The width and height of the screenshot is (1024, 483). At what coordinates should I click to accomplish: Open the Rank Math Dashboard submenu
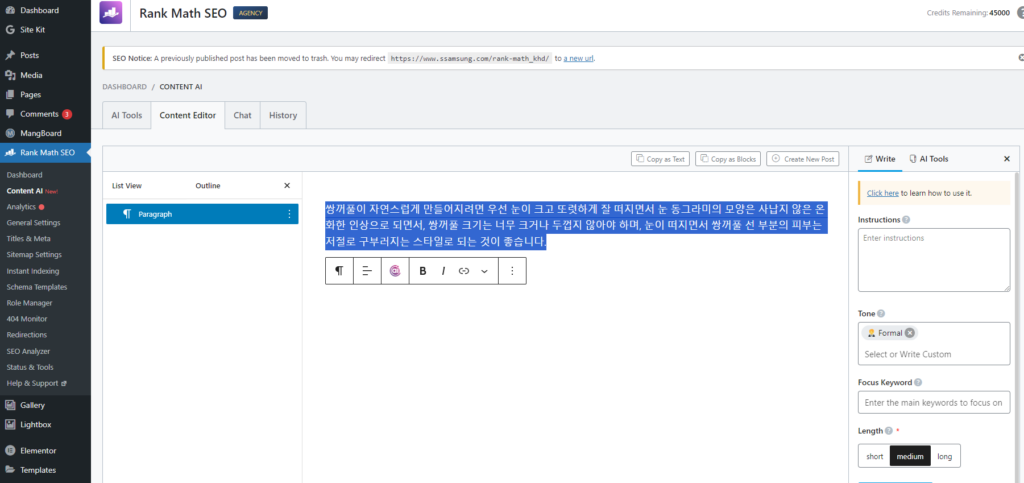pyautogui.click(x=24, y=175)
